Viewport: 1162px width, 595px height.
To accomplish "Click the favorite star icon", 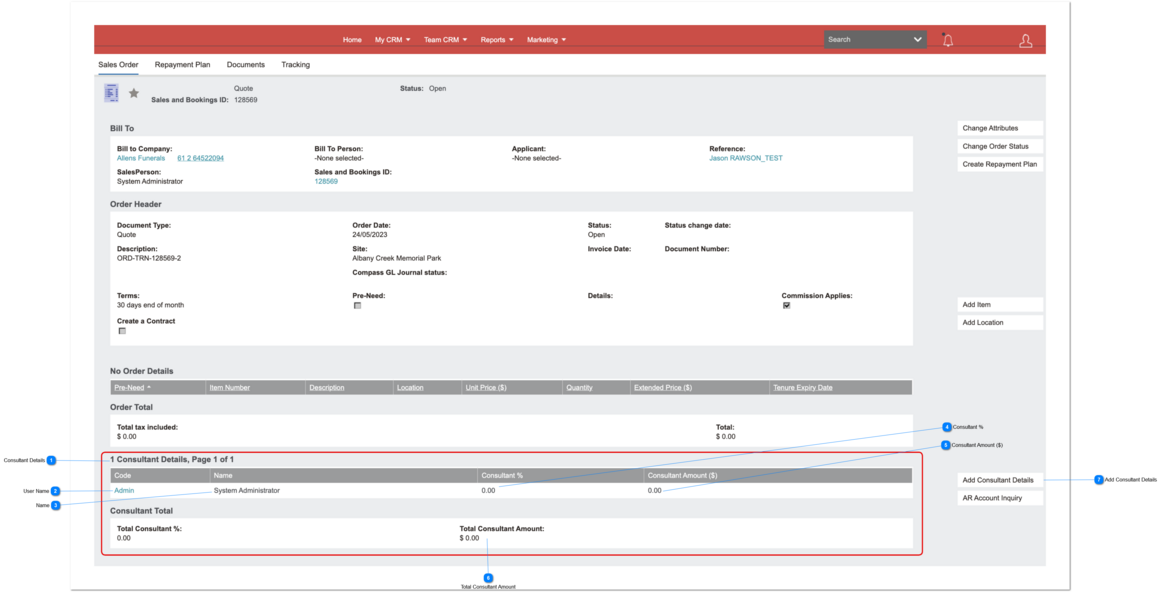I will [133, 93].
